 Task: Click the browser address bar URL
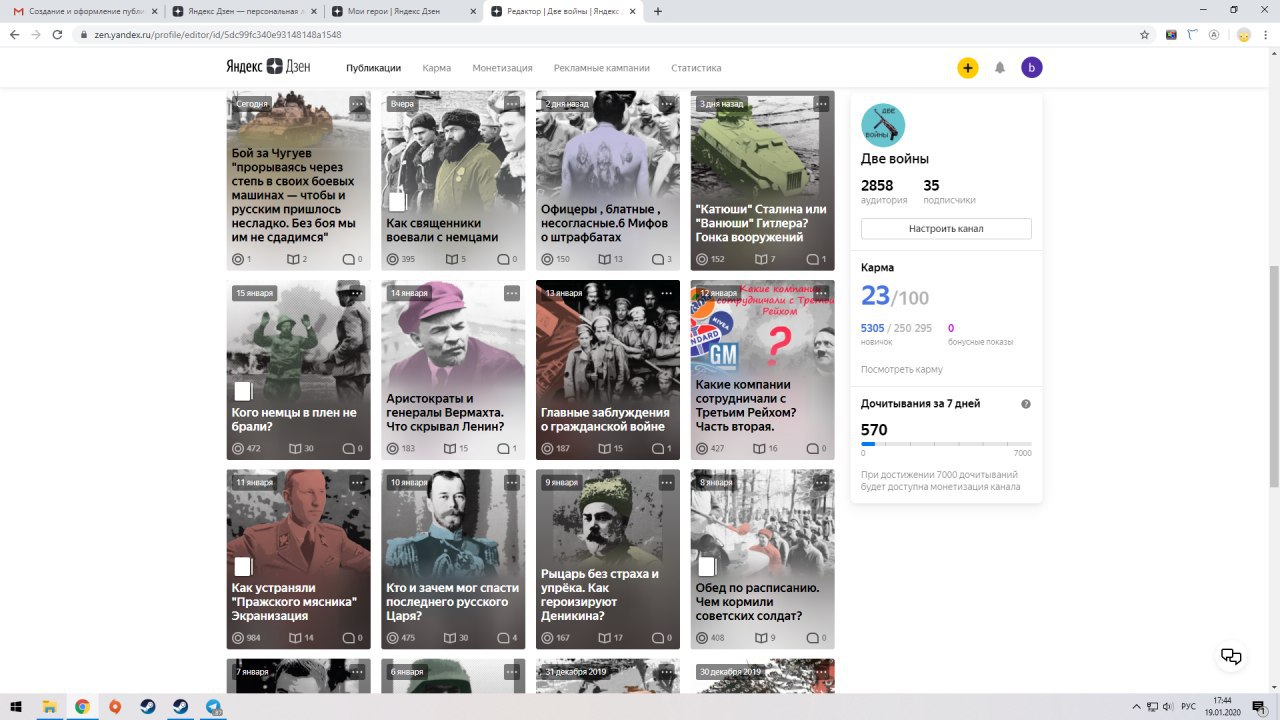(x=218, y=34)
